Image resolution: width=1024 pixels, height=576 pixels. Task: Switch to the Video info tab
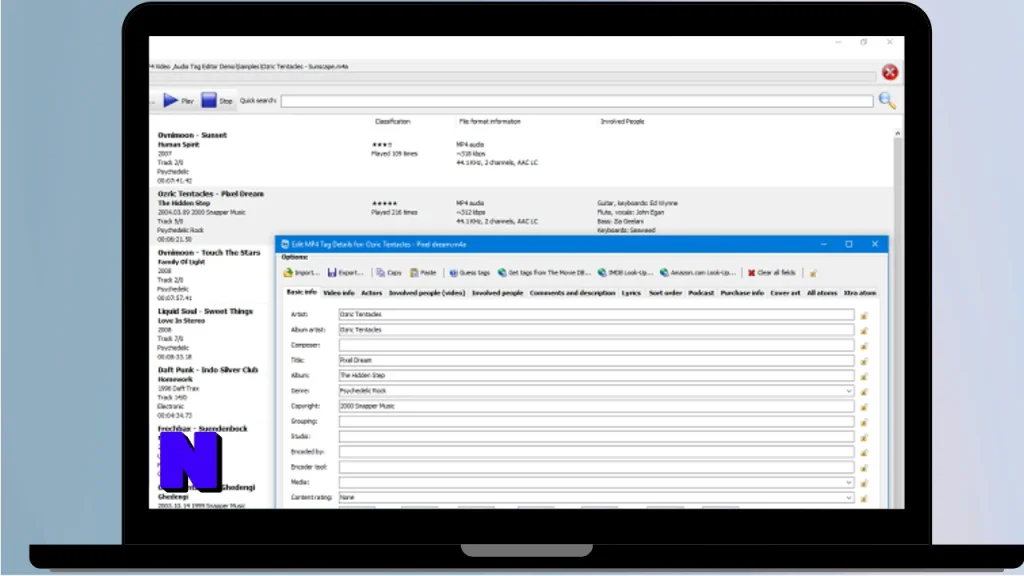[338, 293]
